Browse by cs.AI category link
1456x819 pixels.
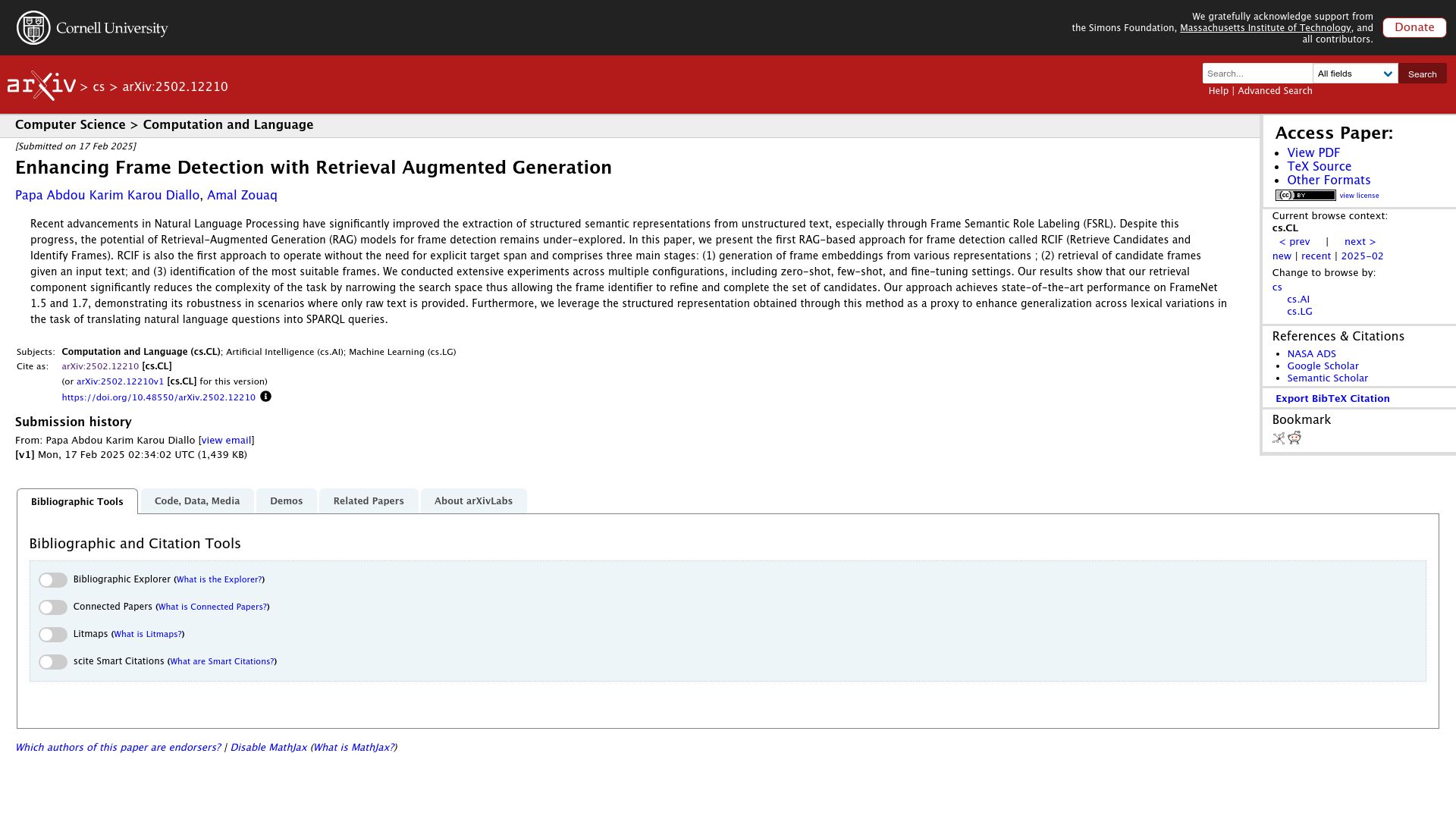coord(1298,300)
